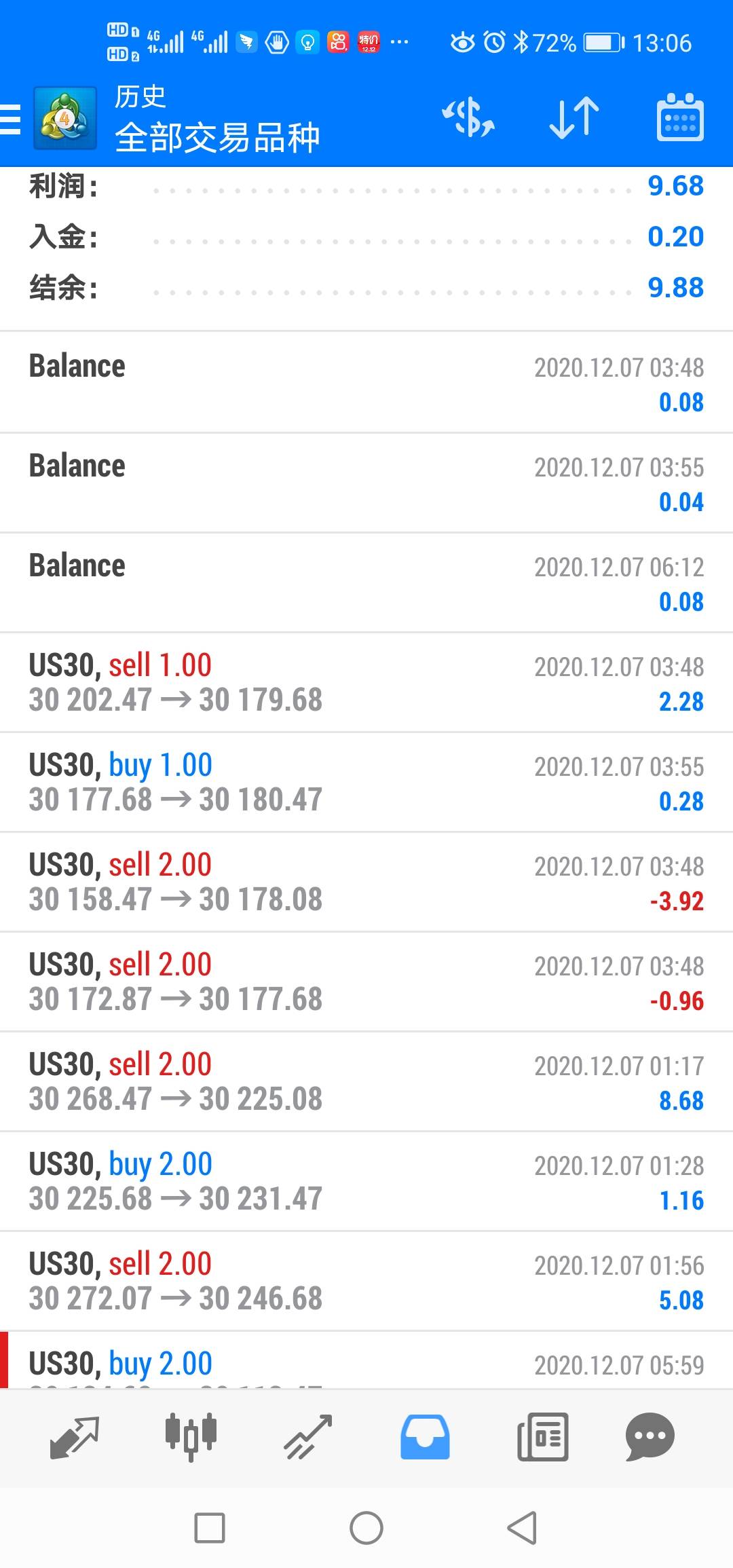This screenshot has height=1568, width=733.
Task: Select the Balance entry at 03:55
Action: pyautogui.click(x=366, y=483)
